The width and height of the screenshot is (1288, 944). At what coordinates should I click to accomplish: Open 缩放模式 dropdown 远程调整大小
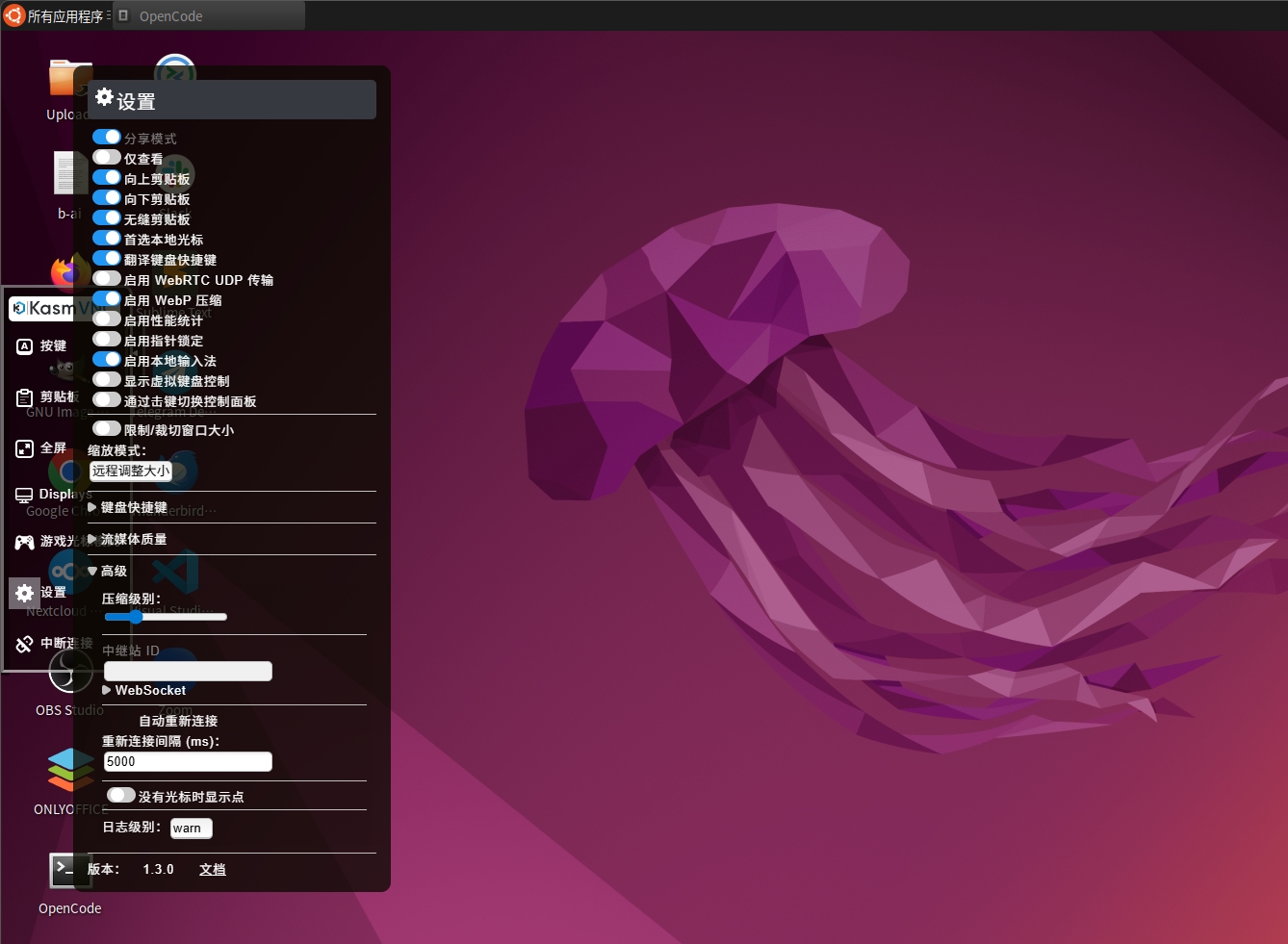pyautogui.click(x=131, y=472)
